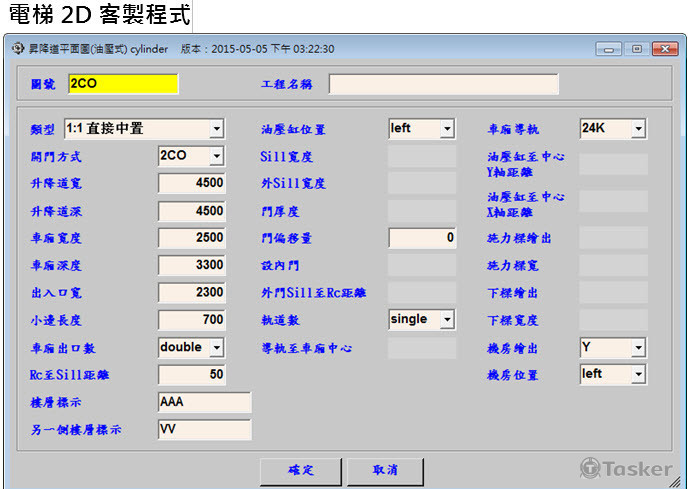Click the disabled 設內門 field

(x=422, y=265)
